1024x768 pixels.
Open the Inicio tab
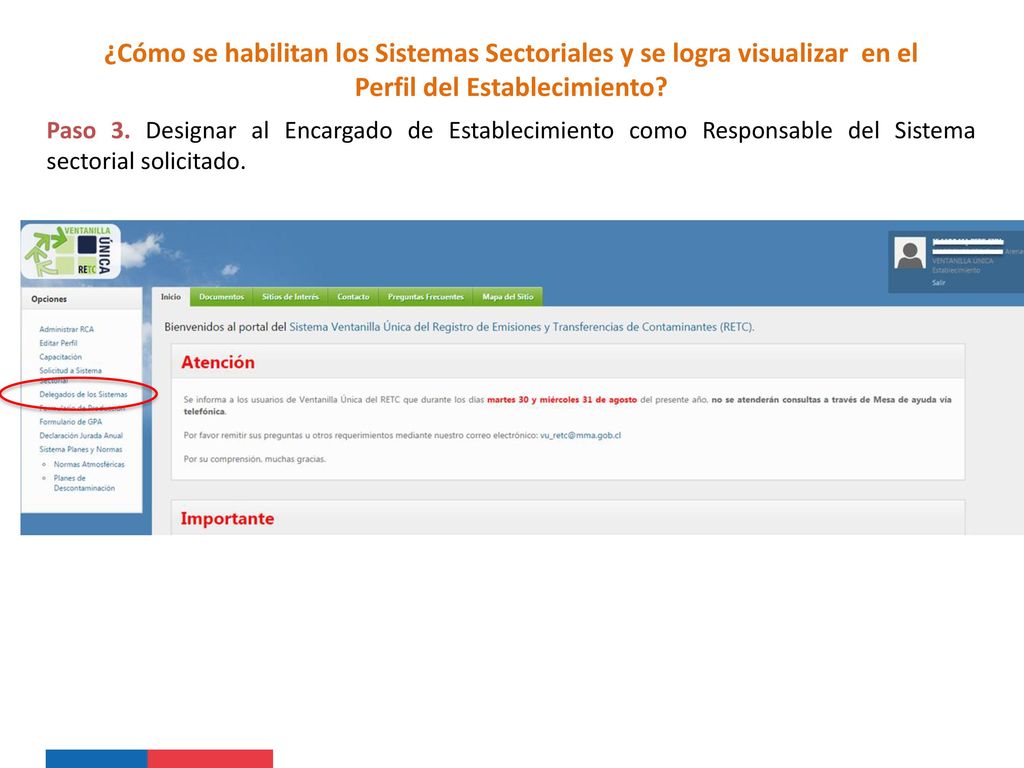coord(171,296)
